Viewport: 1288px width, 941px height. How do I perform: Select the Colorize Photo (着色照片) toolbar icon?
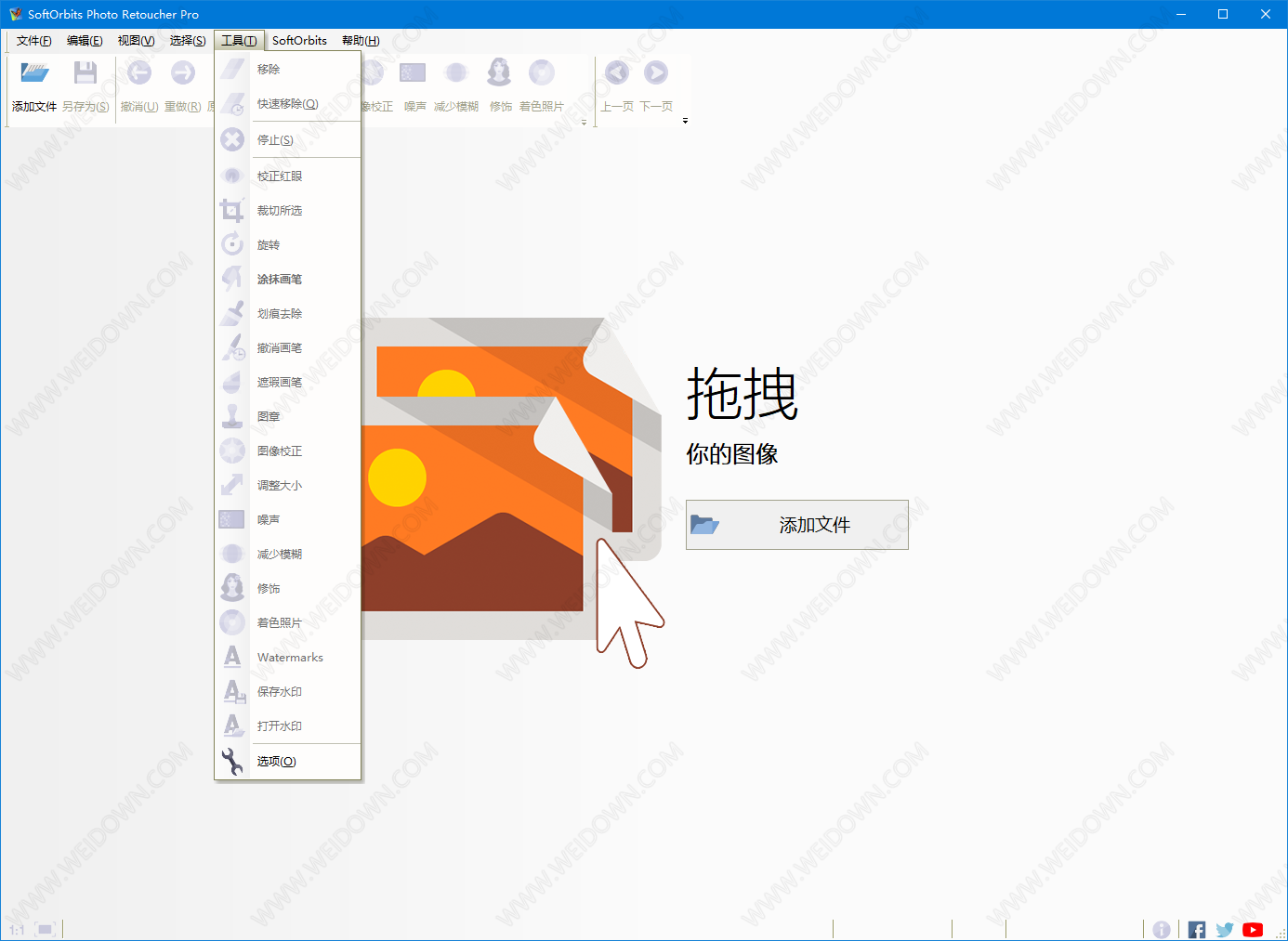click(x=542, y=73)
